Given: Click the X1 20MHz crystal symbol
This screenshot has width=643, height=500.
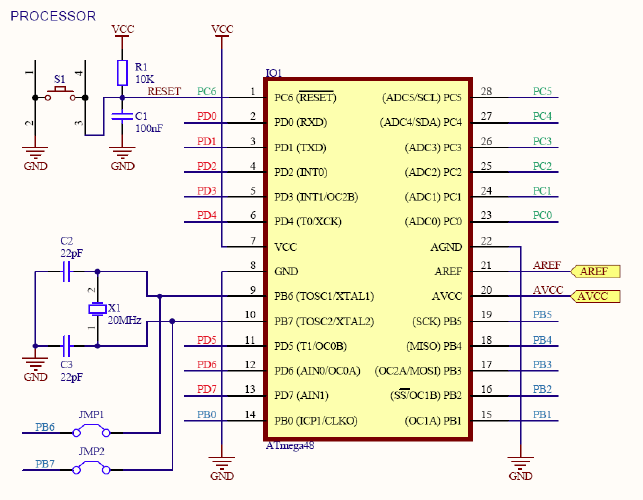Looking at the screenshot, I should [x=97, y=308].
